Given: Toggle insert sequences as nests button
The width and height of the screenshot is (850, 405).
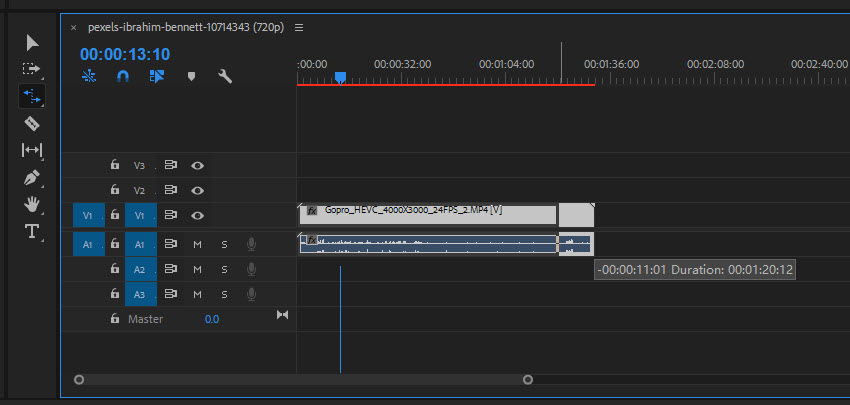Looking at the screenshot, I should coord(88,76).
